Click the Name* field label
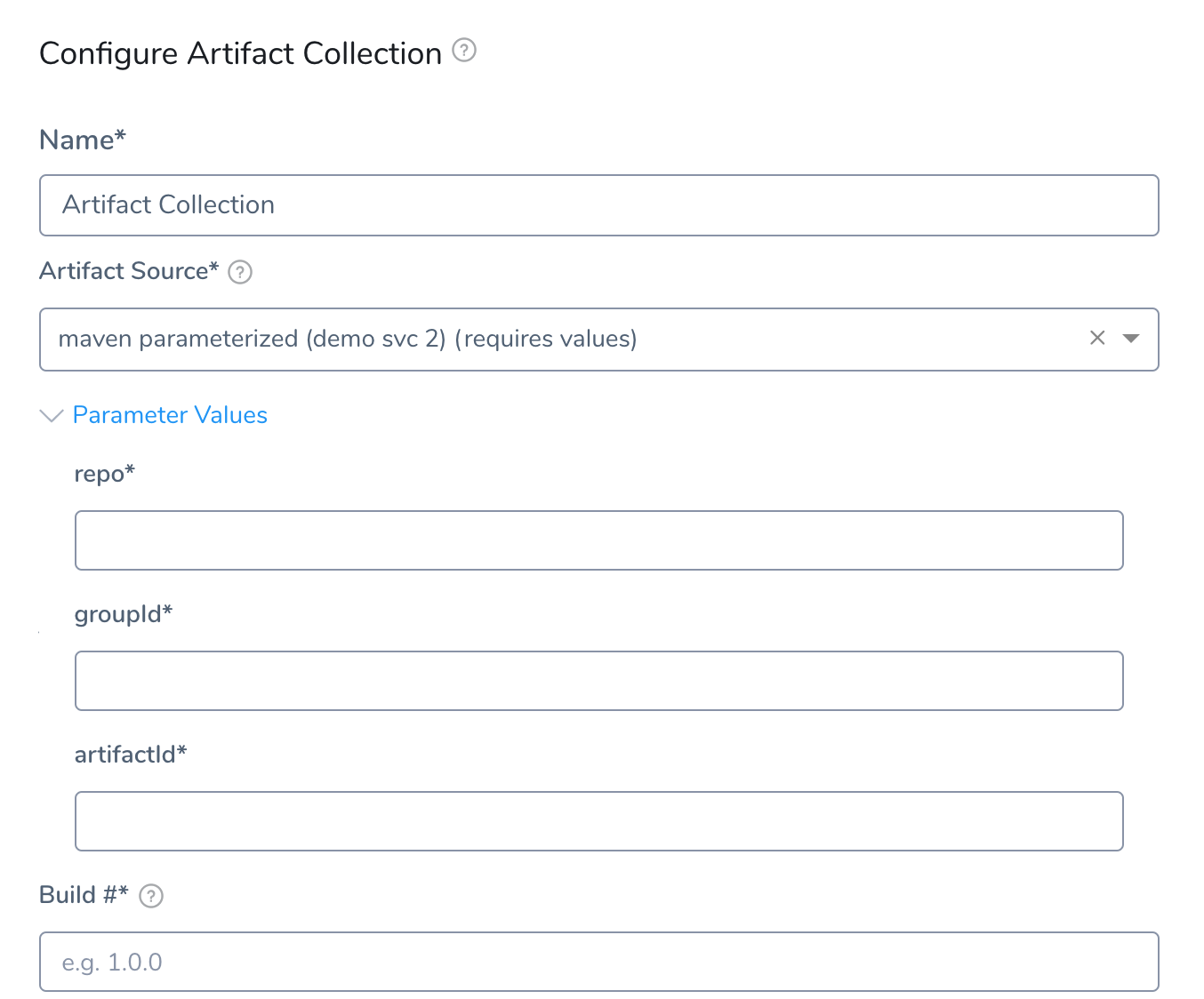Viewport: 1204px width, 999px height. pyautogui.click(x=83, y=140)
